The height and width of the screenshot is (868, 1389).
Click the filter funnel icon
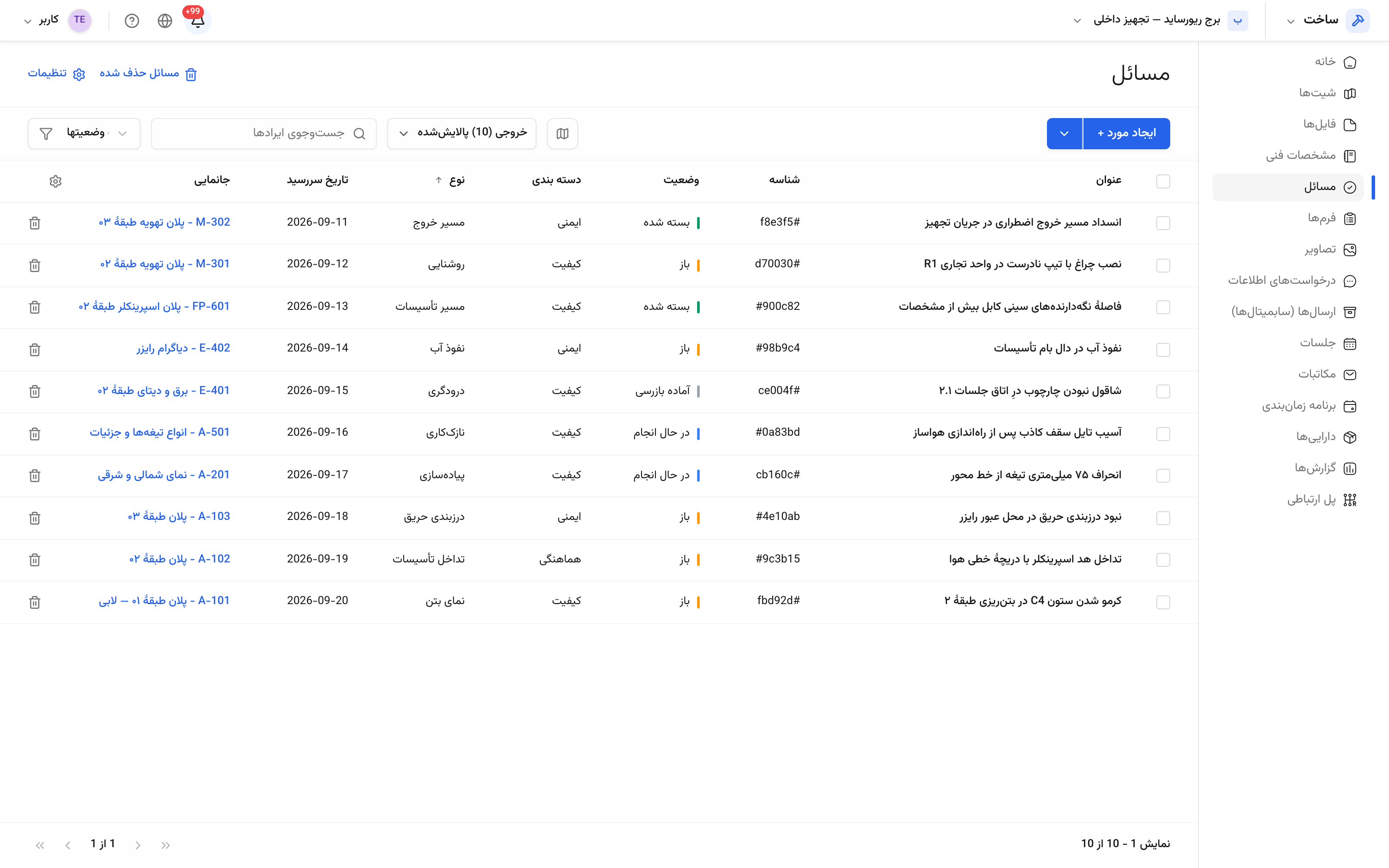point(46,133)
